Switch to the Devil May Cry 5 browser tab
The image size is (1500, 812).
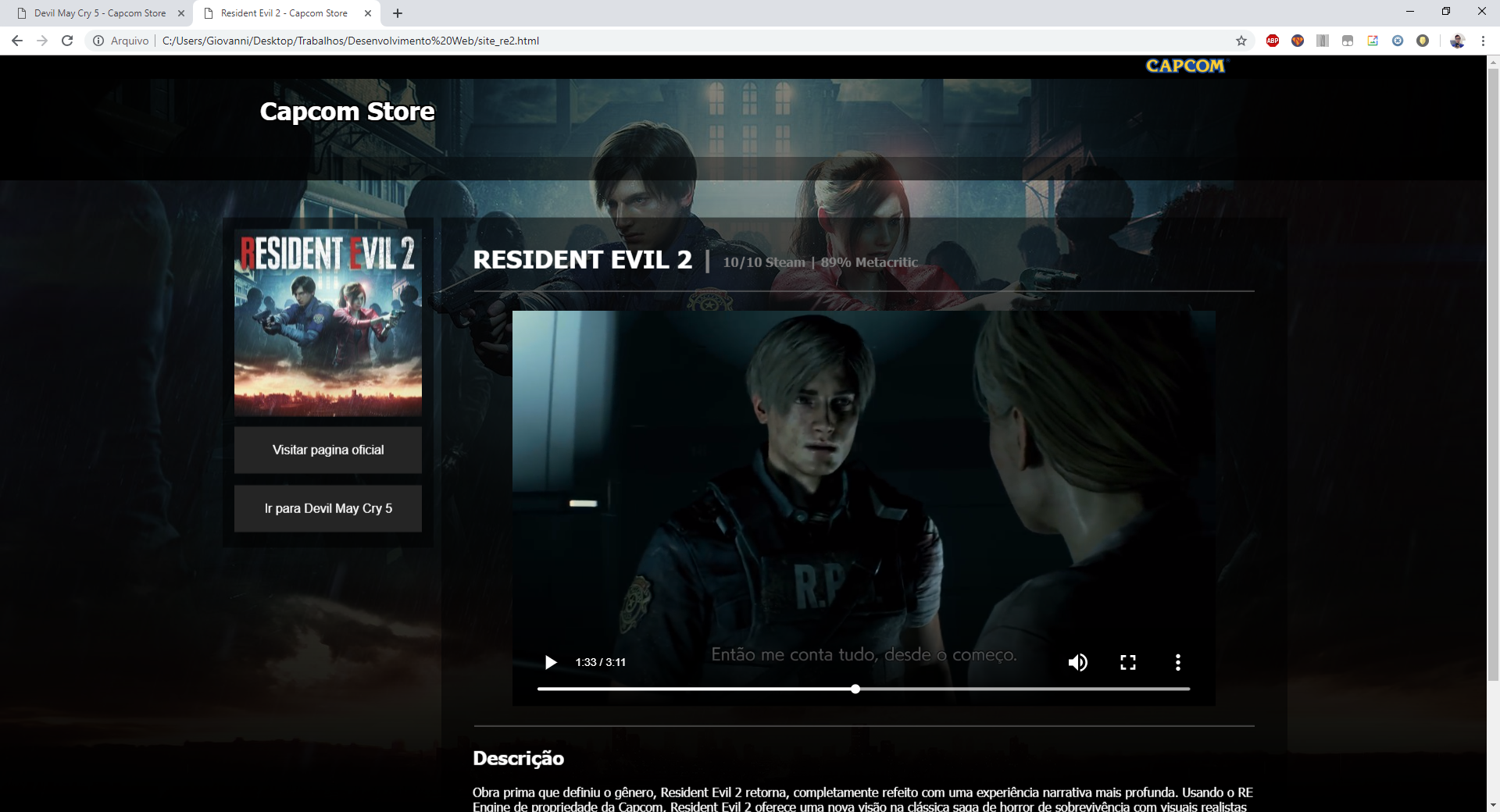click(100, 13)
